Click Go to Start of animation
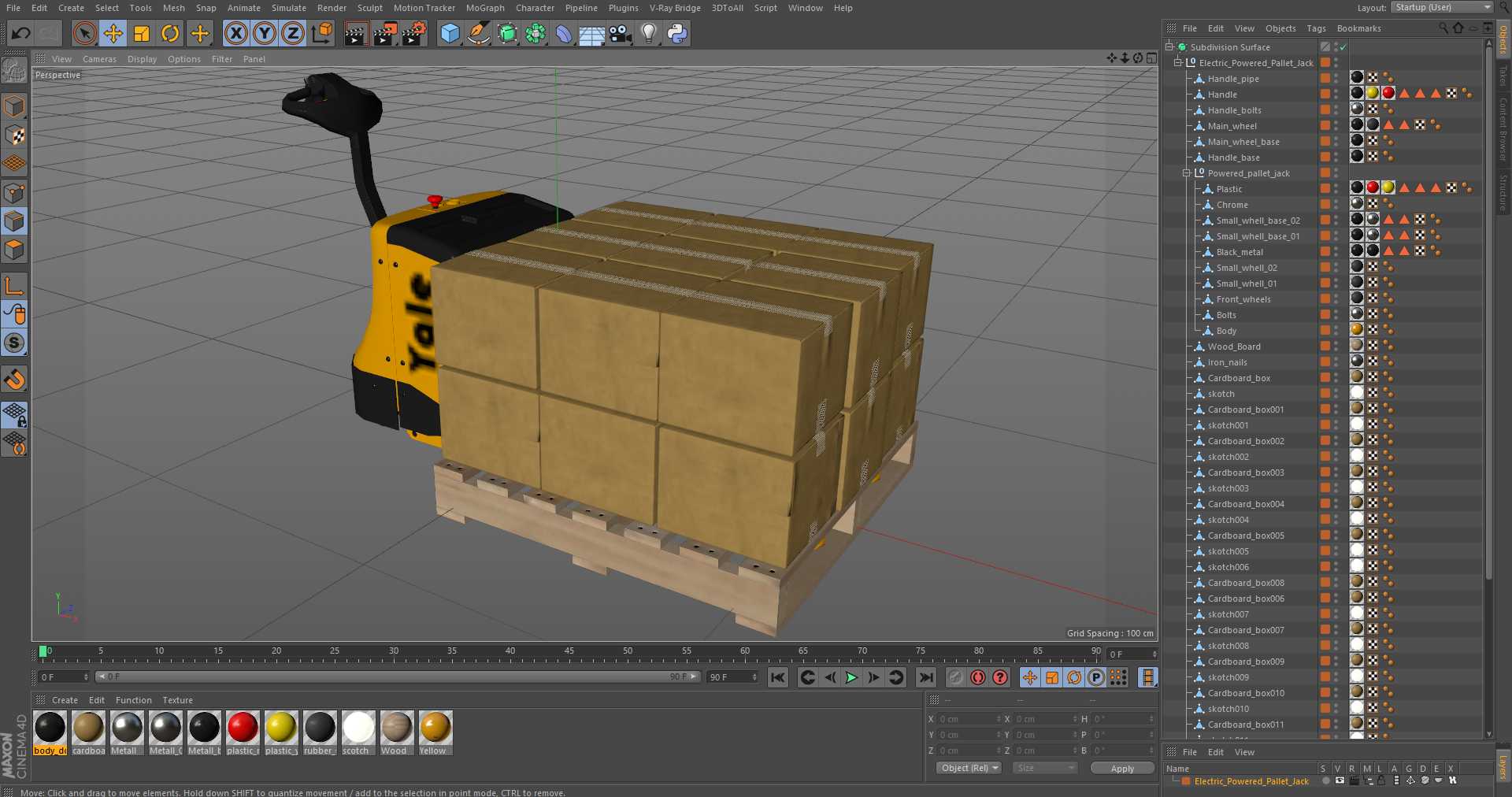This screenshot has width=1512, height=797. (778, 677)
